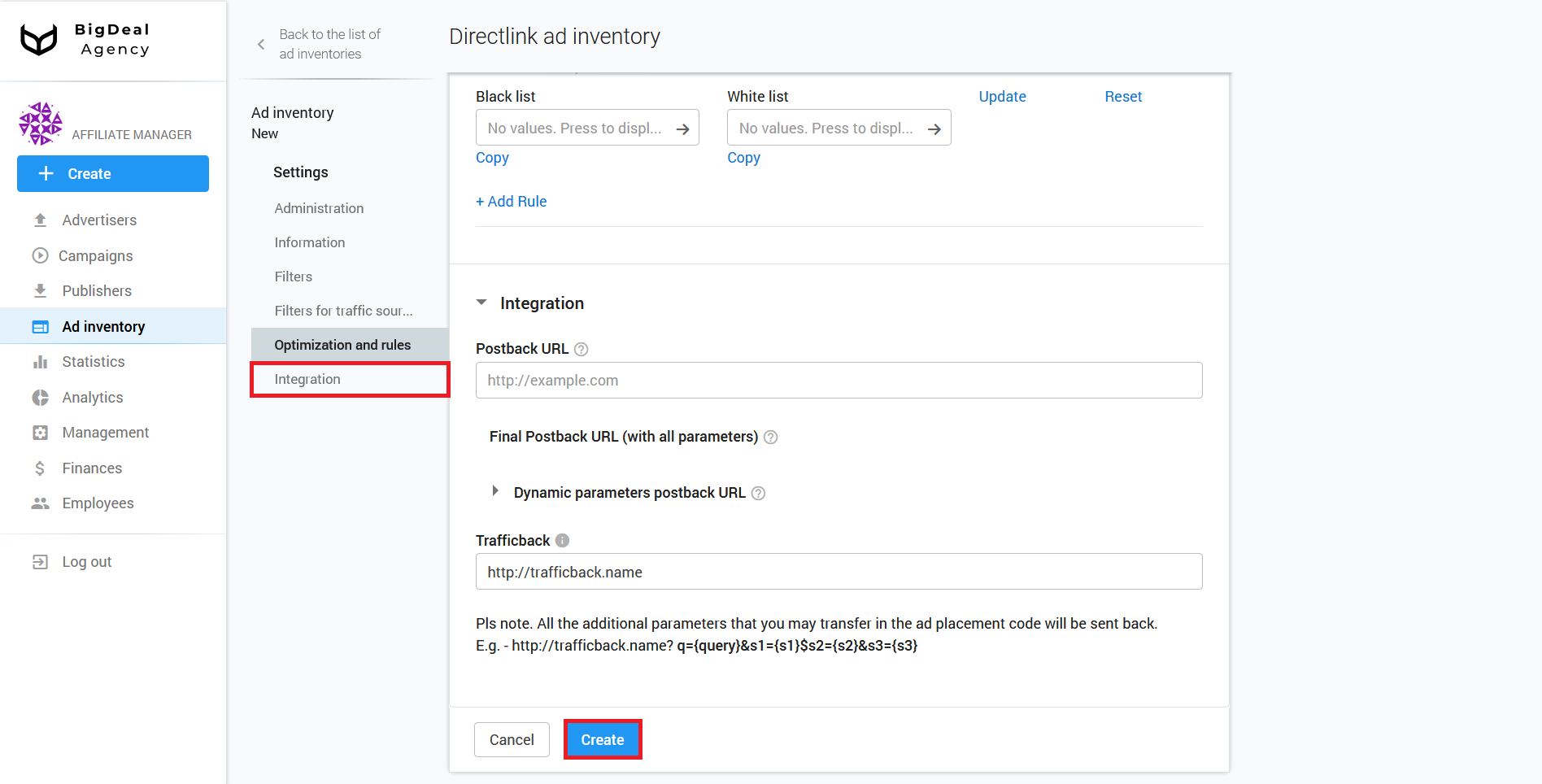The width and height of the screenshot is (1542, 784).
Task: Select the Publishers icon
Action: pos(41,290)
